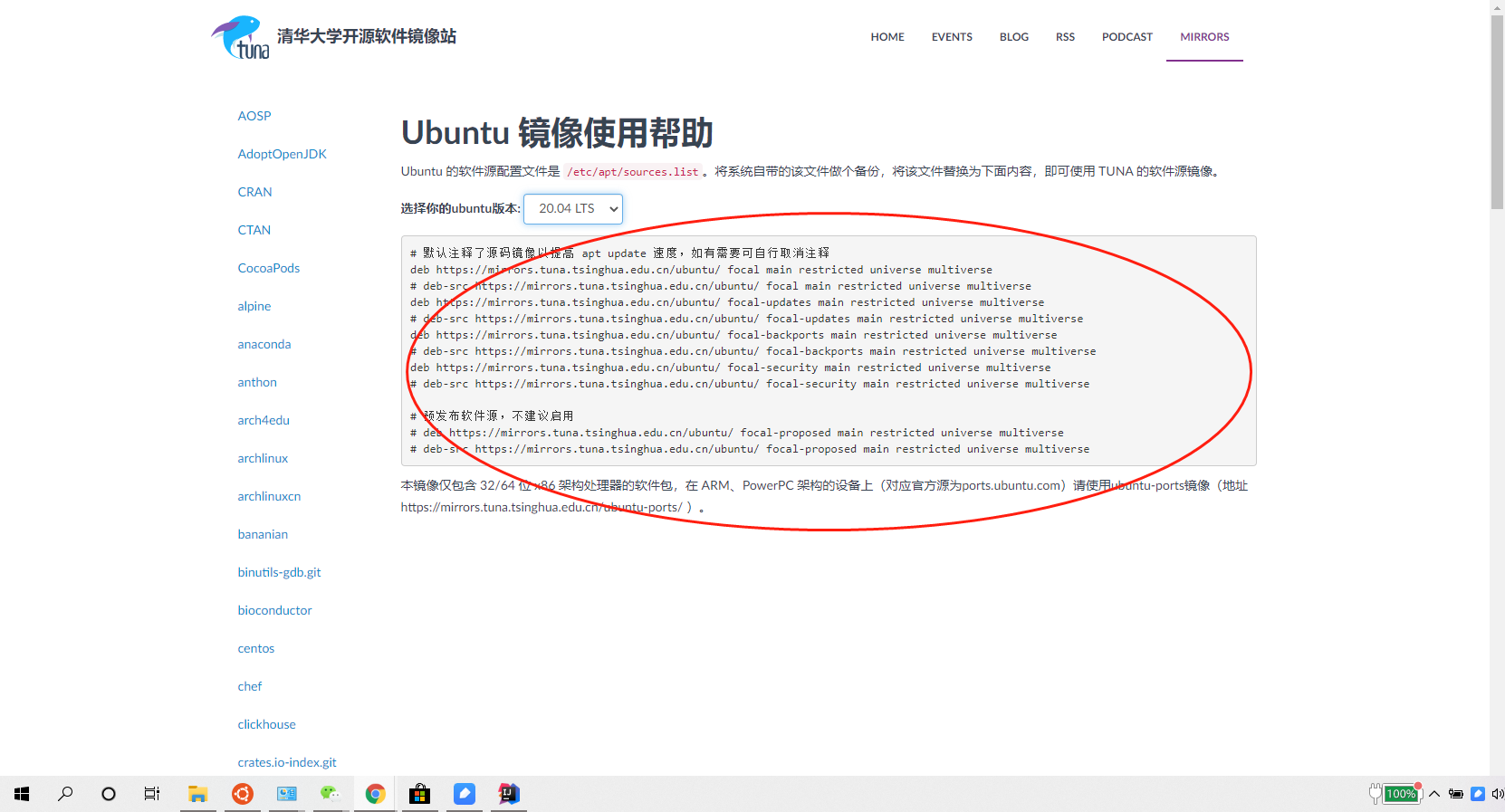
Task: Click the TUNA logo in the header
Action: [241, 37]
